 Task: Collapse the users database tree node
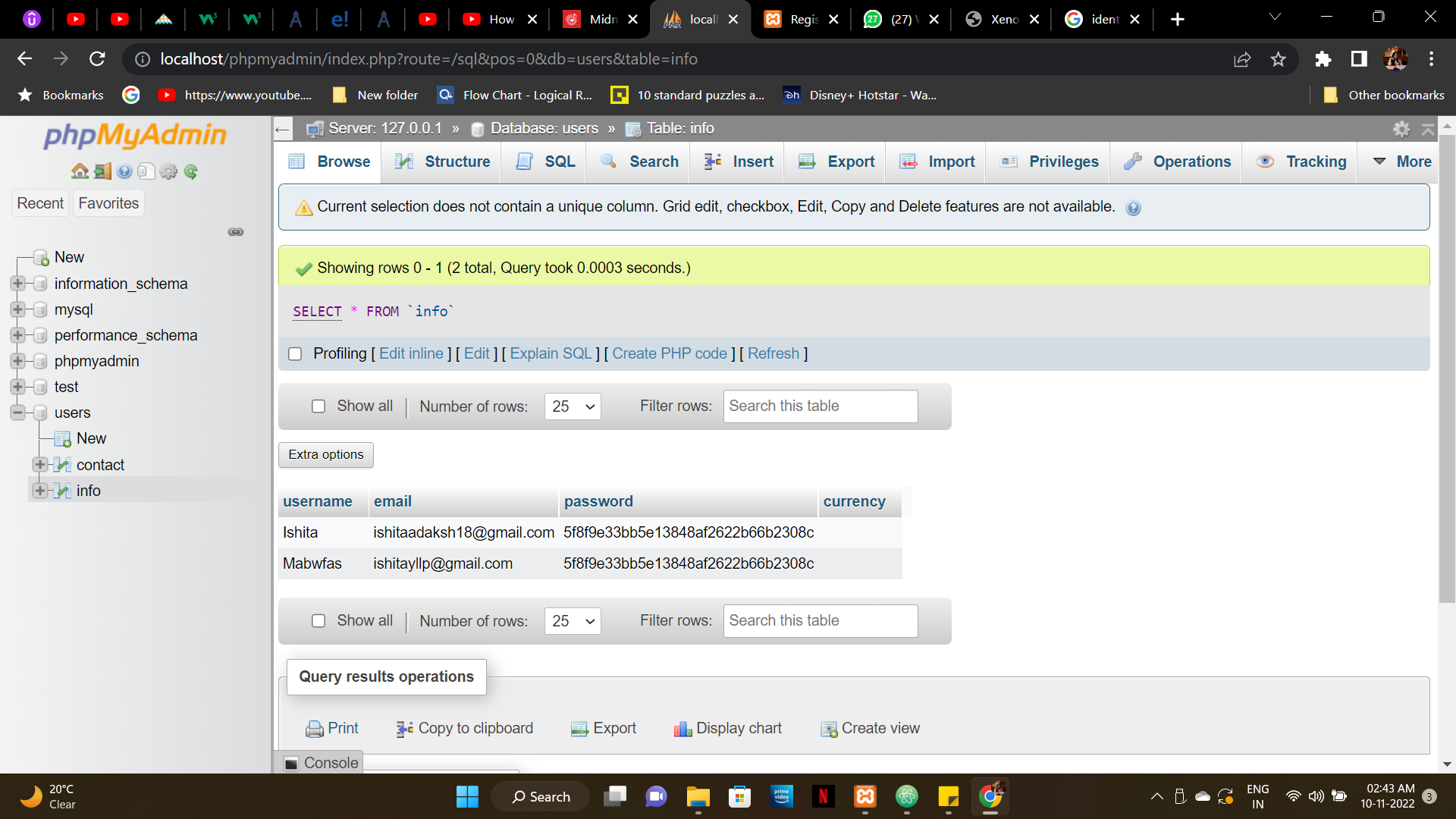pos(17,413)
